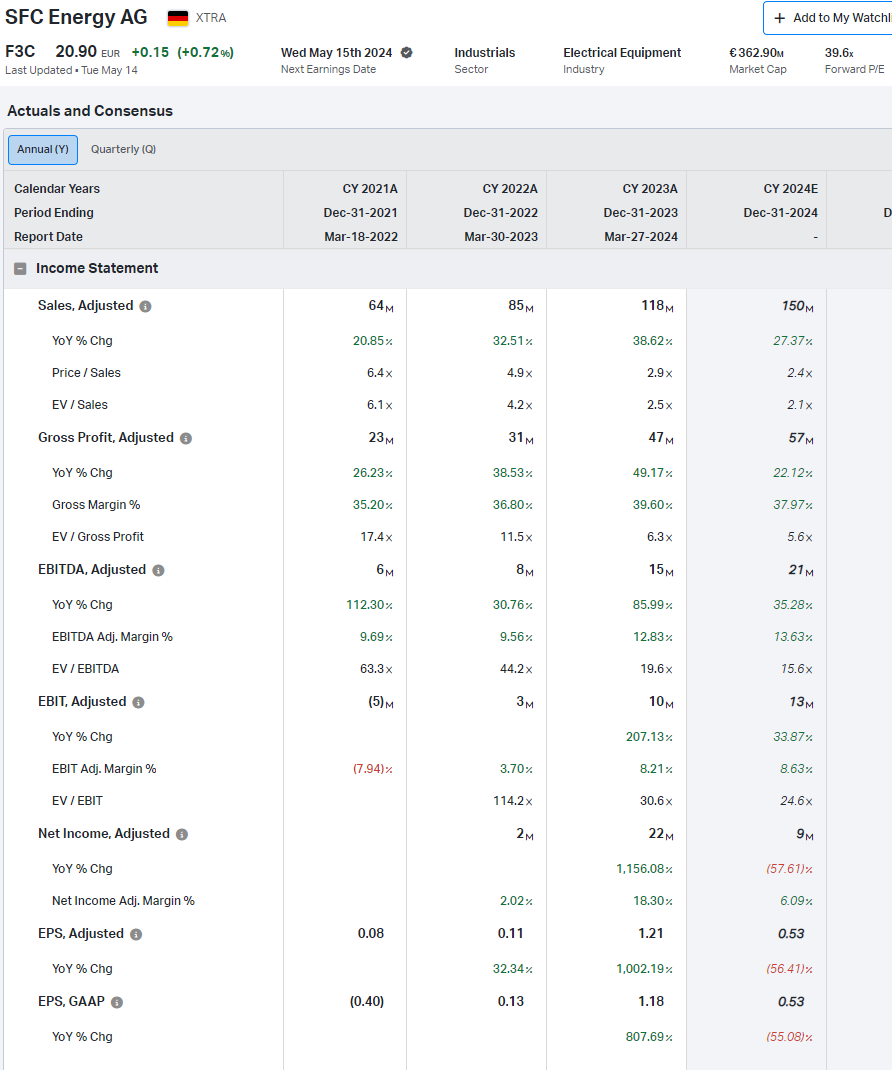Click the EV / Gross Profit row label

click(x=98, y=537)
